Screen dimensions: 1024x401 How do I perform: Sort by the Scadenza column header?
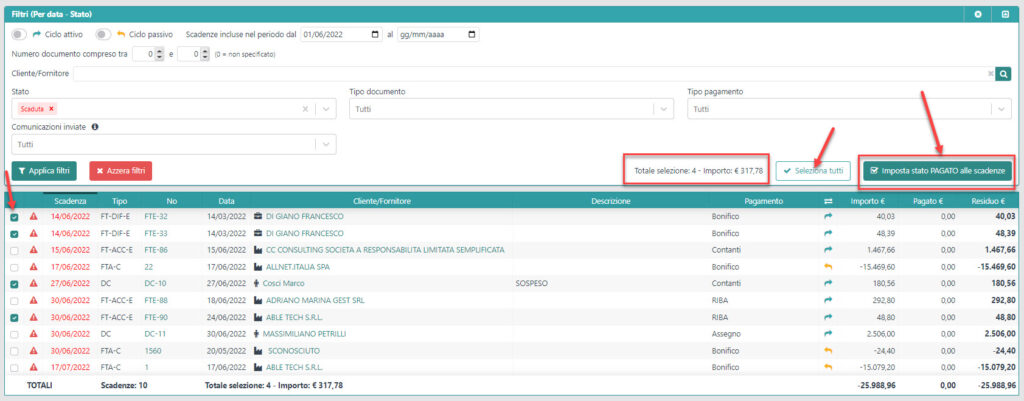click(71, 201)
